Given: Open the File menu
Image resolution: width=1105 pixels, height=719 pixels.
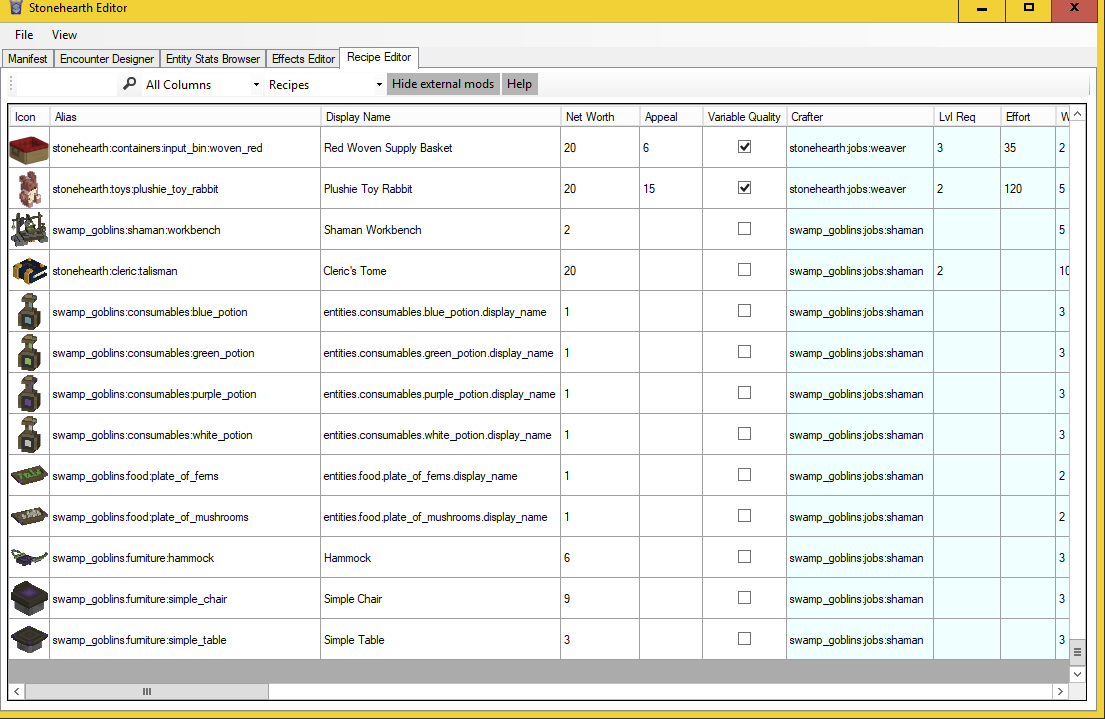Looking at the screenshot, I should pyautogui.click(x=24, y=35).
